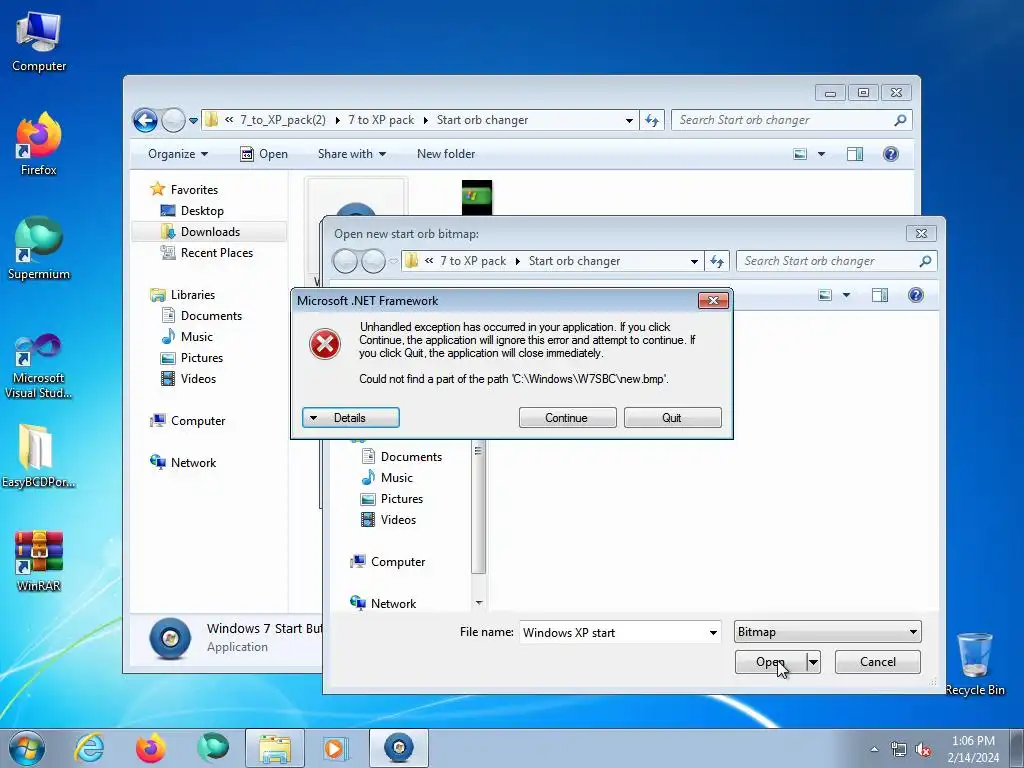This screenshot has width=1024, height=768.
Task: Open Firefox desktop shortcut
Action: click(39, 144)
